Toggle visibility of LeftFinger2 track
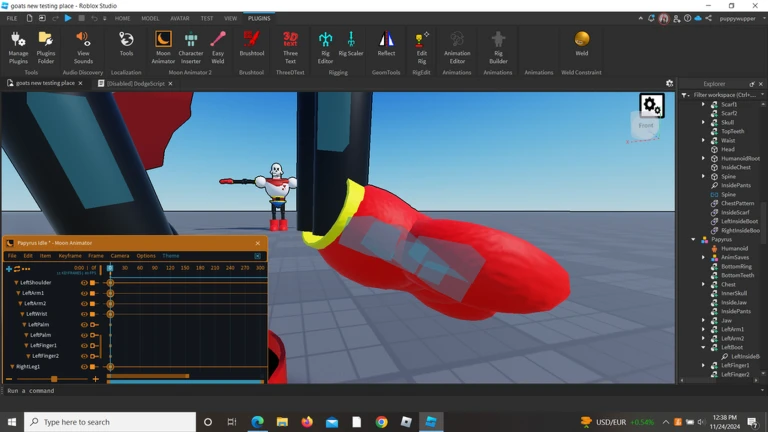Screen dimensions: 768x432 click(84, 356)
